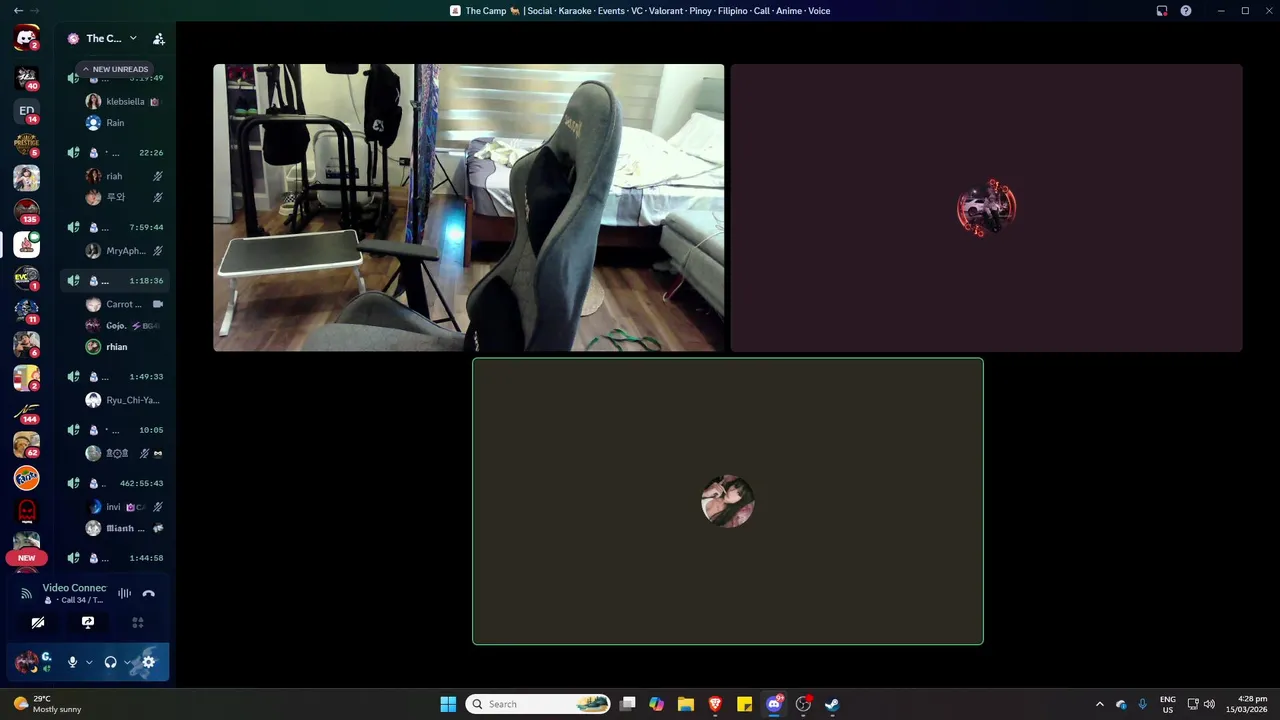
Task: Join voice channel timed 462:55:43
Action: [115, 483]
